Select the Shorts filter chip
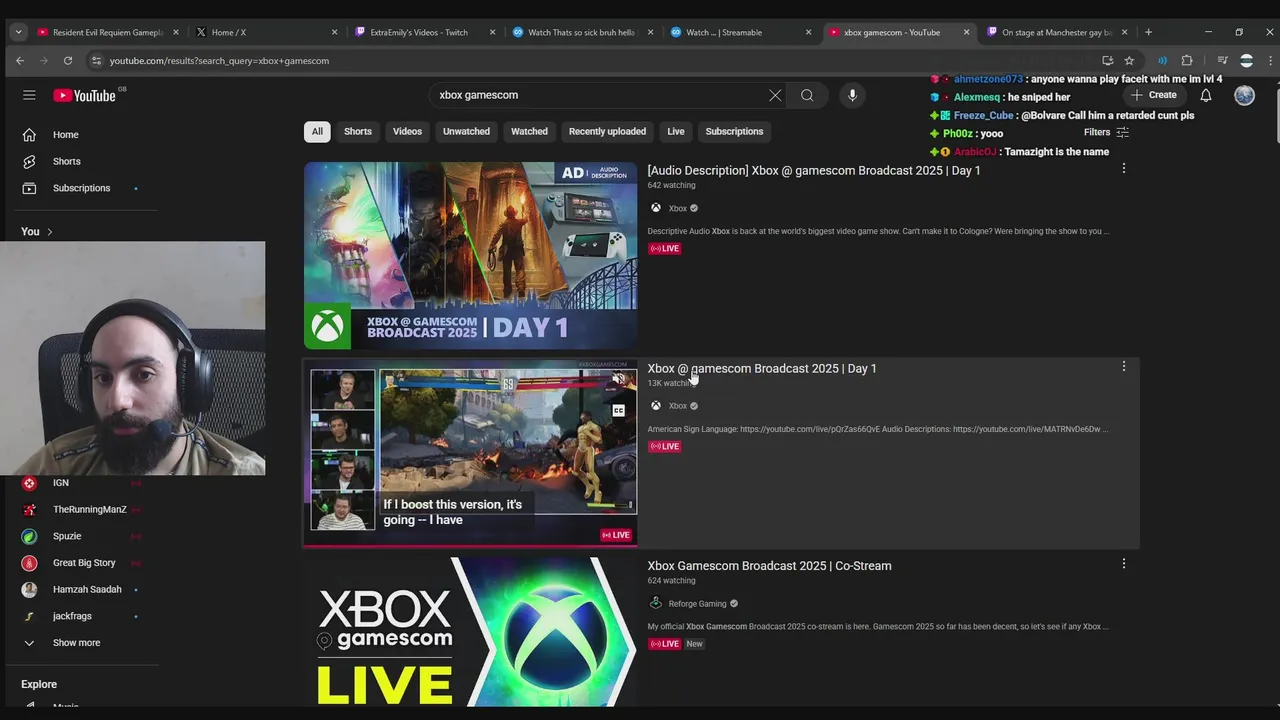This screenshot has width=1280, height=720. coord(358,131)
